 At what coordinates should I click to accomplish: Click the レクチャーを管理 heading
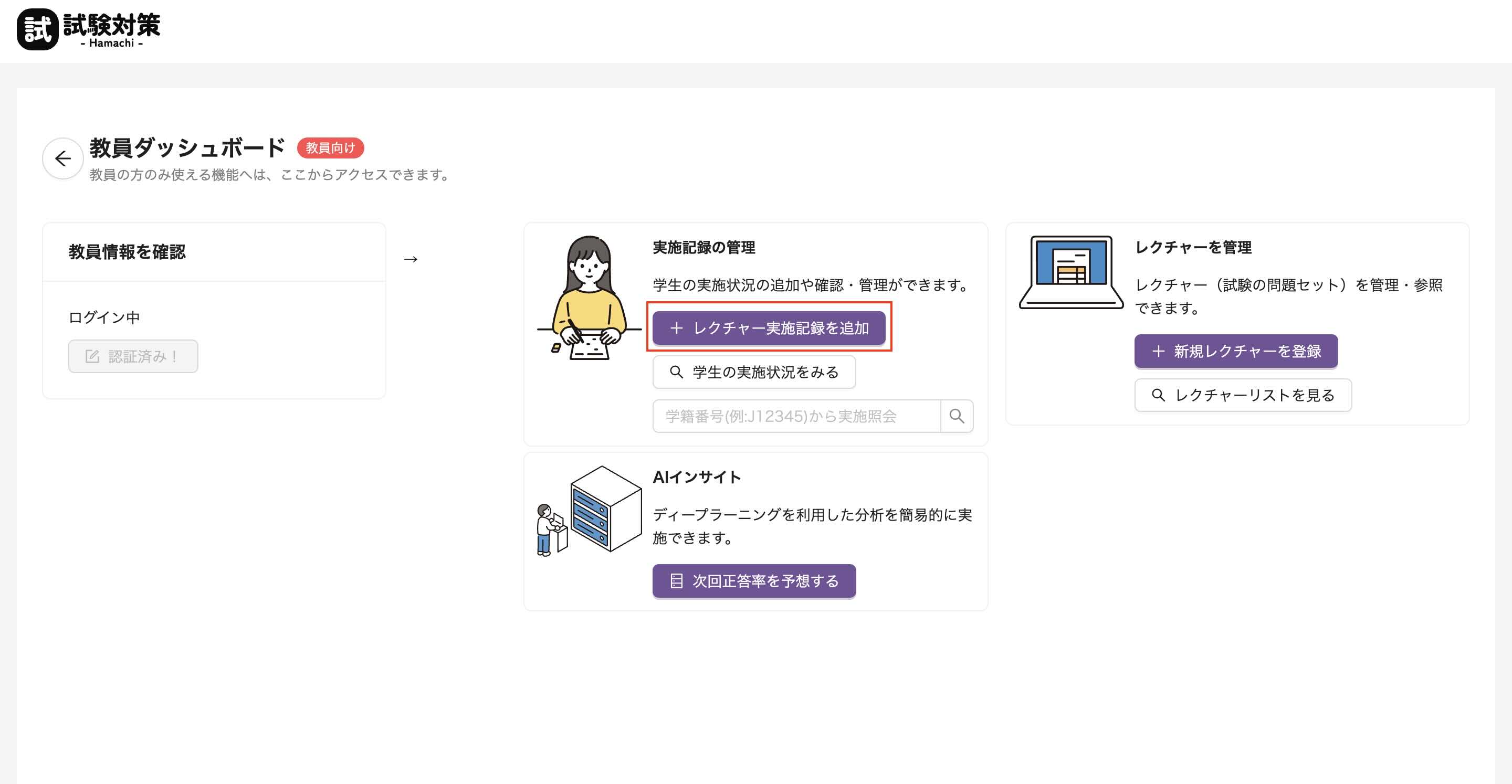1193,248
